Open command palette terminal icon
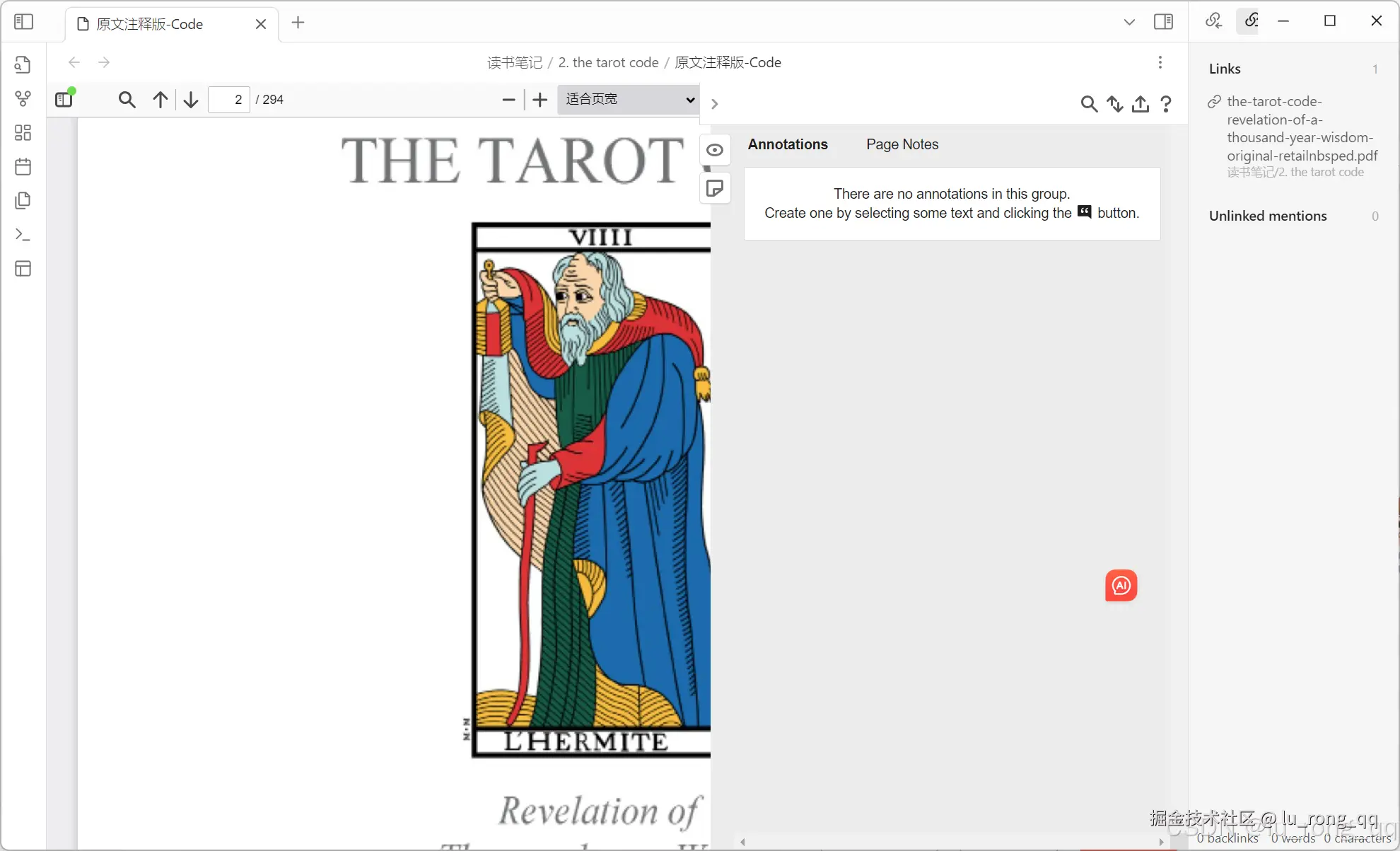Viewport: 1400px width, 851px height. 23,234
